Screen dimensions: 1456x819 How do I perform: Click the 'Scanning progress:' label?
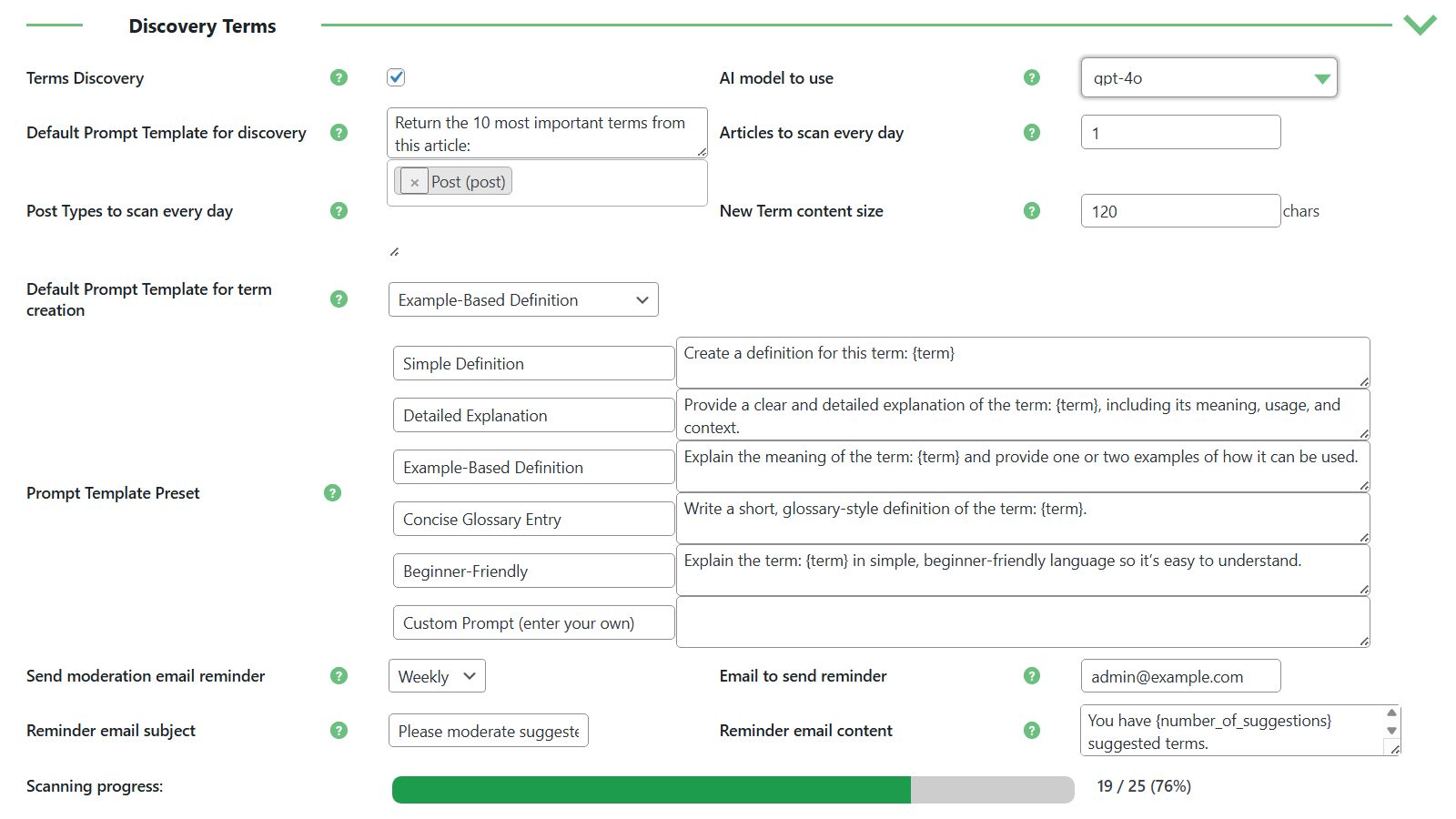[x=95, y=786]
